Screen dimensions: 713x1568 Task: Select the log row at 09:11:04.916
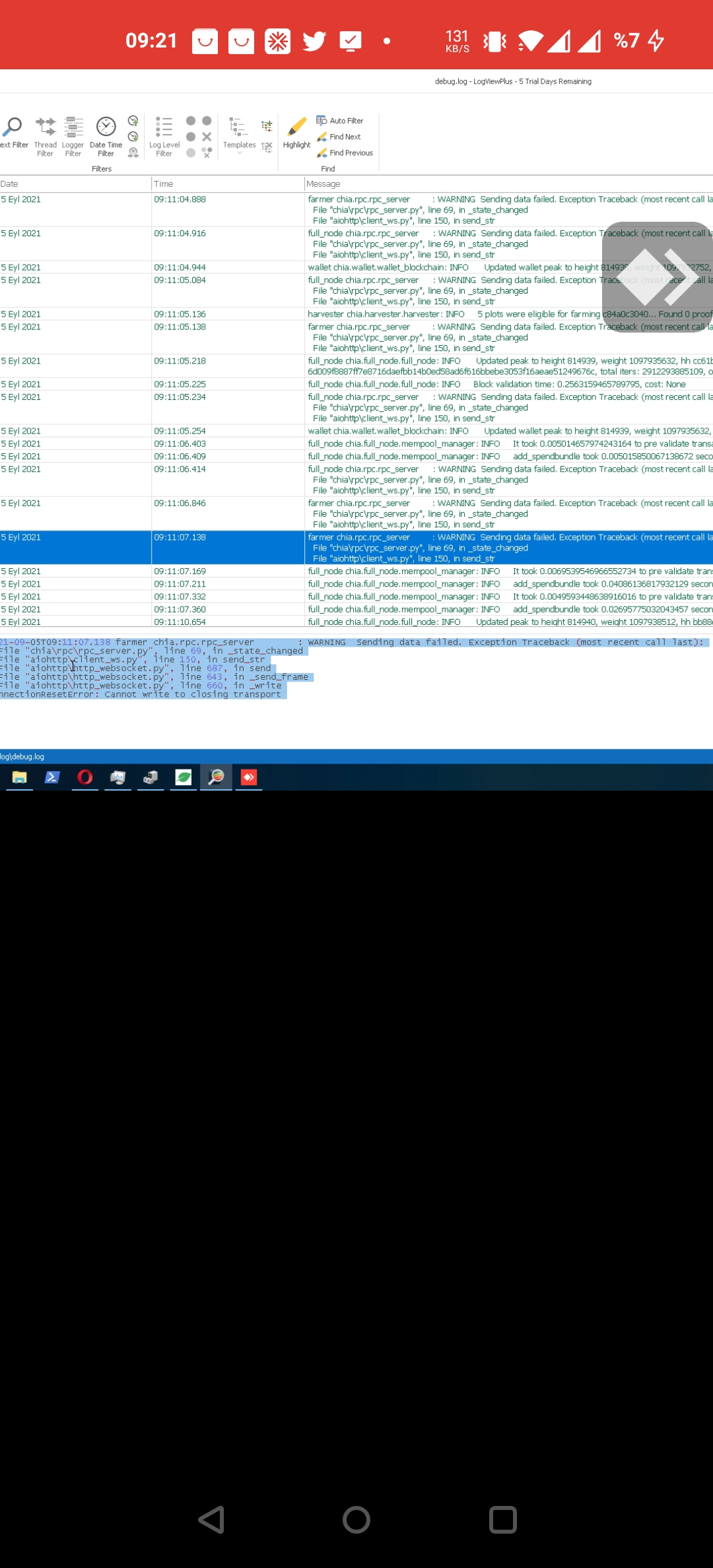pos(356,244)
